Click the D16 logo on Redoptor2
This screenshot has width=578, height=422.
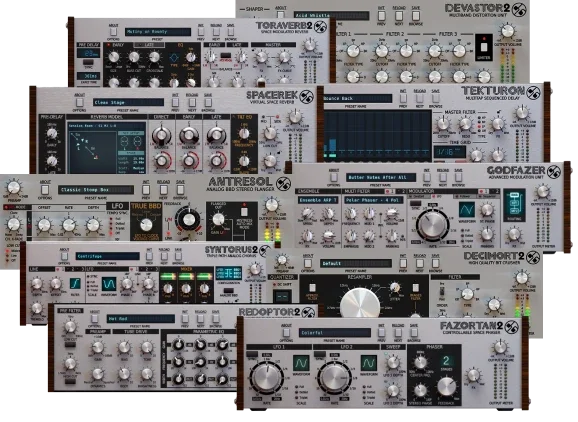pos(308,313)
